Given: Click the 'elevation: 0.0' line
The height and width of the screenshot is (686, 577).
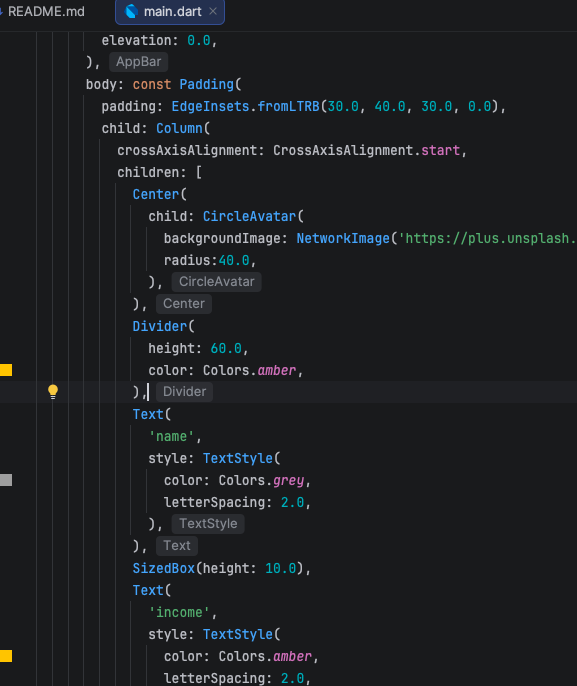Looking at the screenshot, I should point(159,40).
